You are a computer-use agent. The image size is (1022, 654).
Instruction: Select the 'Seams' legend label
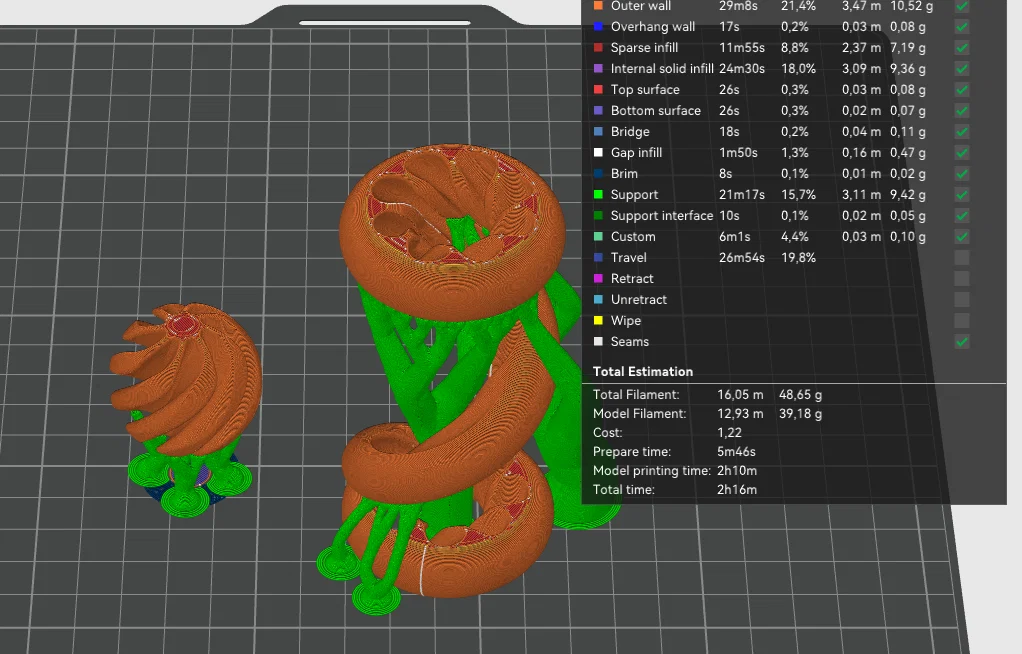[630, 342]
